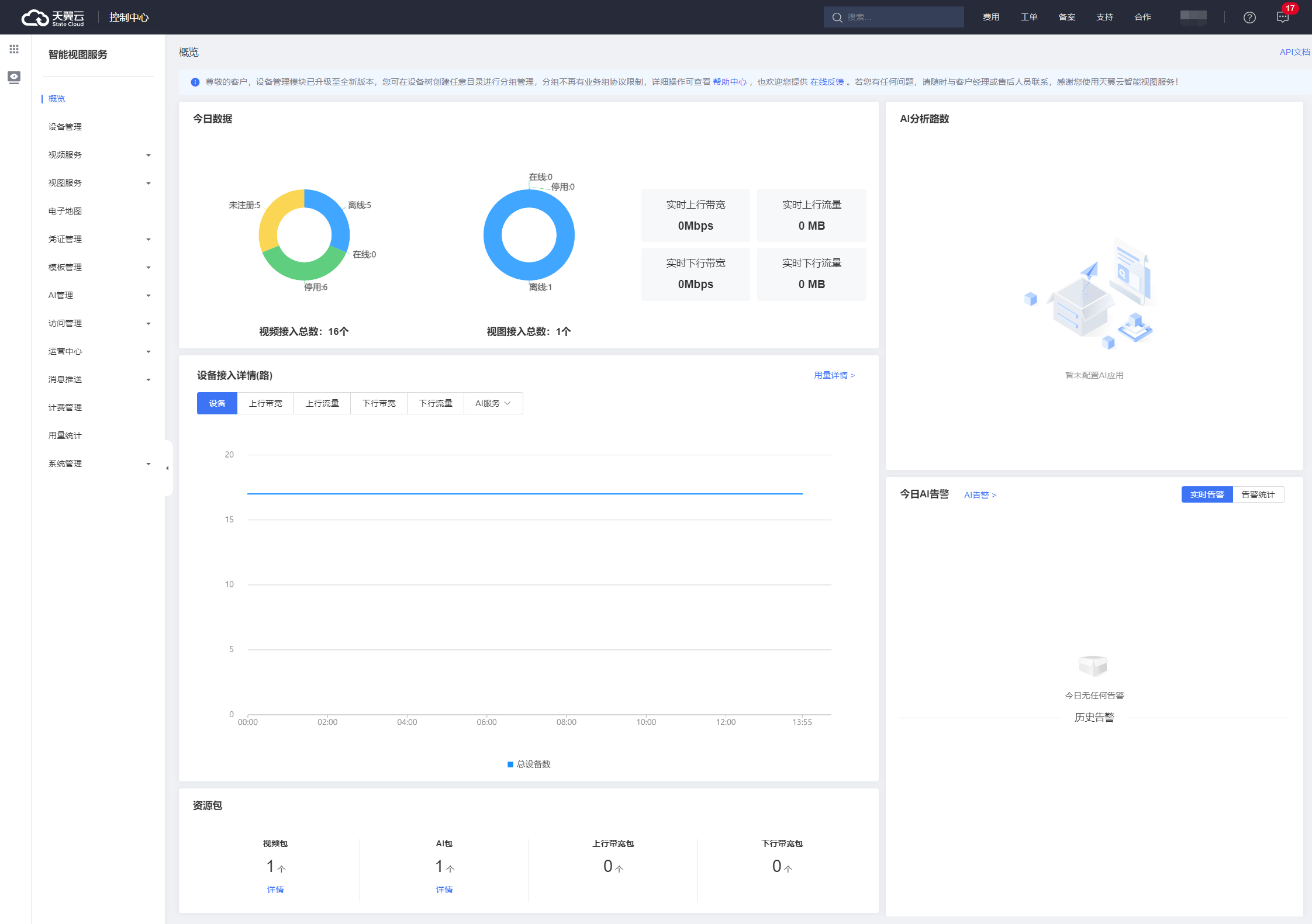Open 工单 in top navigation

(1029, 18)
